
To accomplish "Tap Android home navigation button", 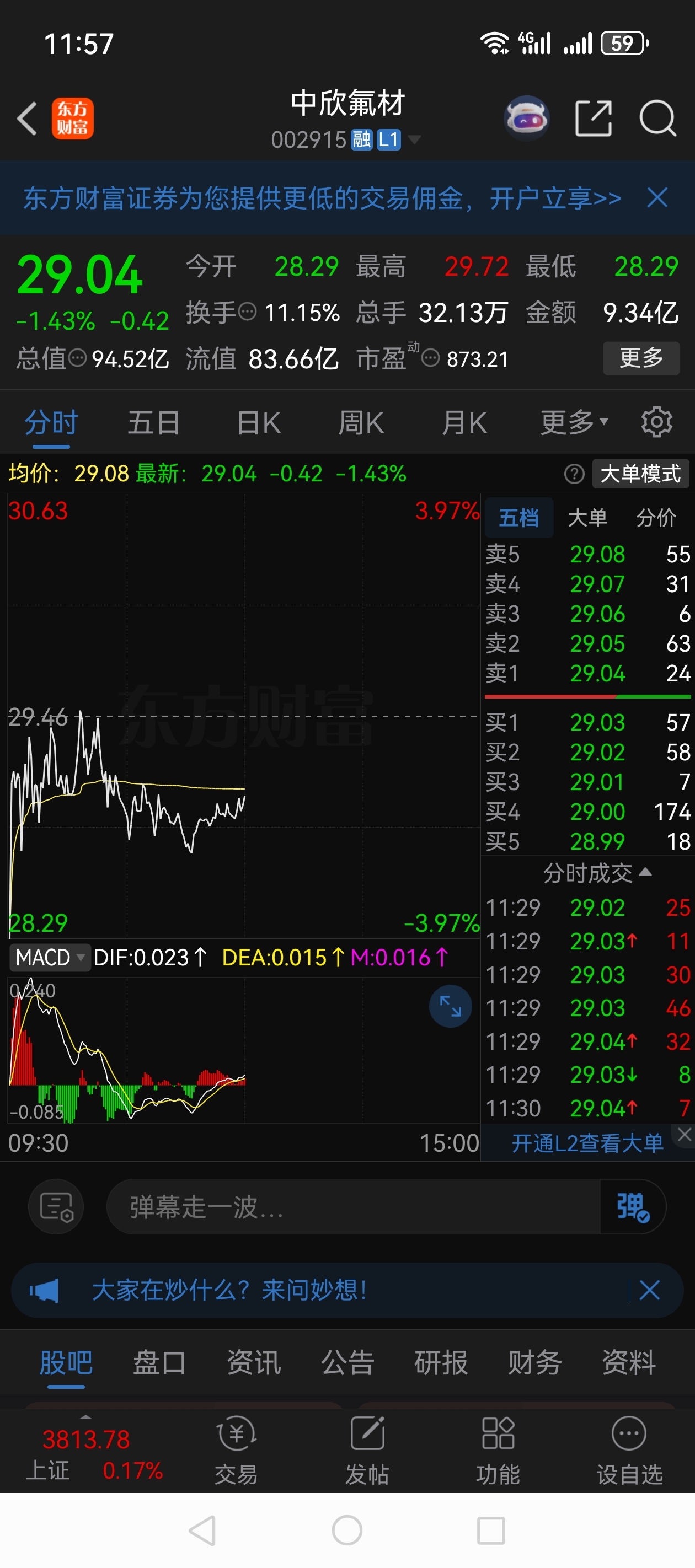I will pos(347,1531).
